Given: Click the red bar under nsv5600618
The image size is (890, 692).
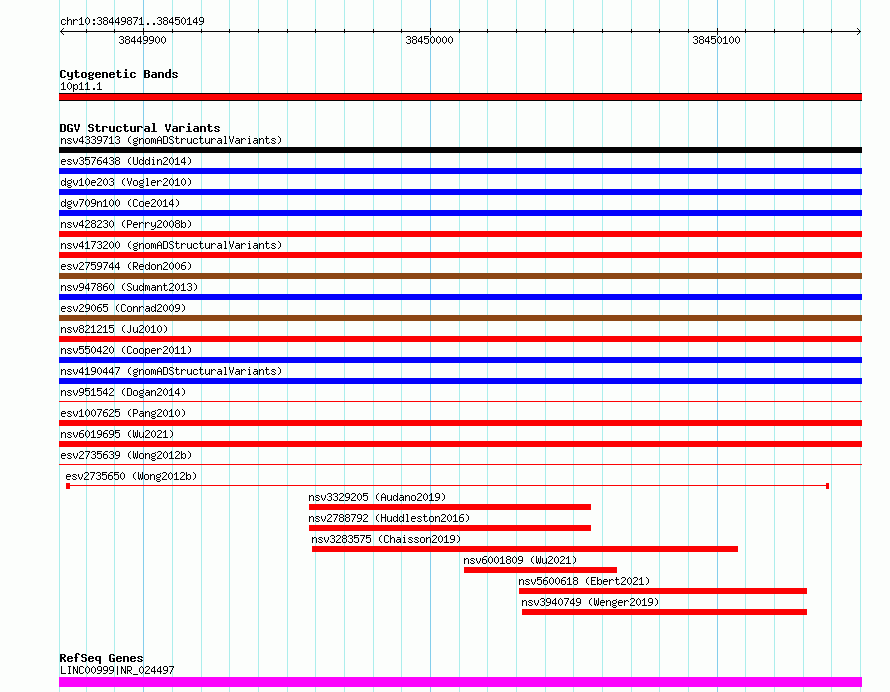Looking at the screenshot, I should click(663, 591).
